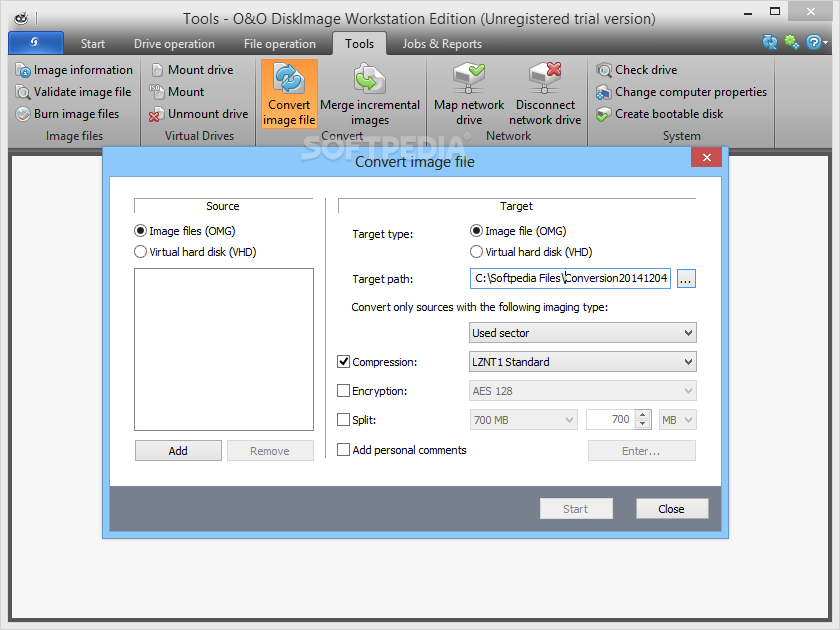Click the 700 split size value field
This screenshot has width=840, height=630.
(611, 419)
